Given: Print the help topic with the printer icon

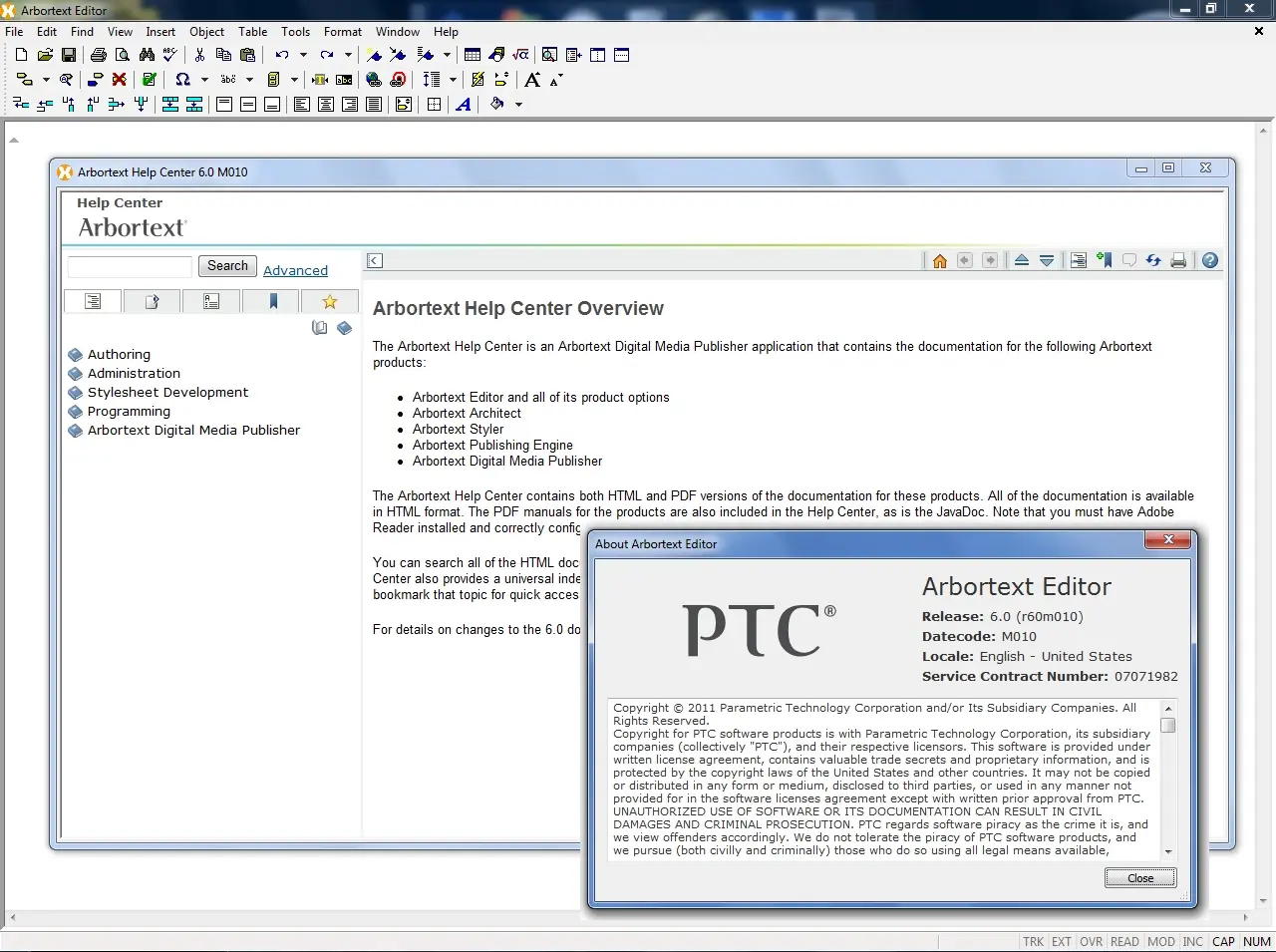Looking at the screenshot, I should [x=1178, y=260].
